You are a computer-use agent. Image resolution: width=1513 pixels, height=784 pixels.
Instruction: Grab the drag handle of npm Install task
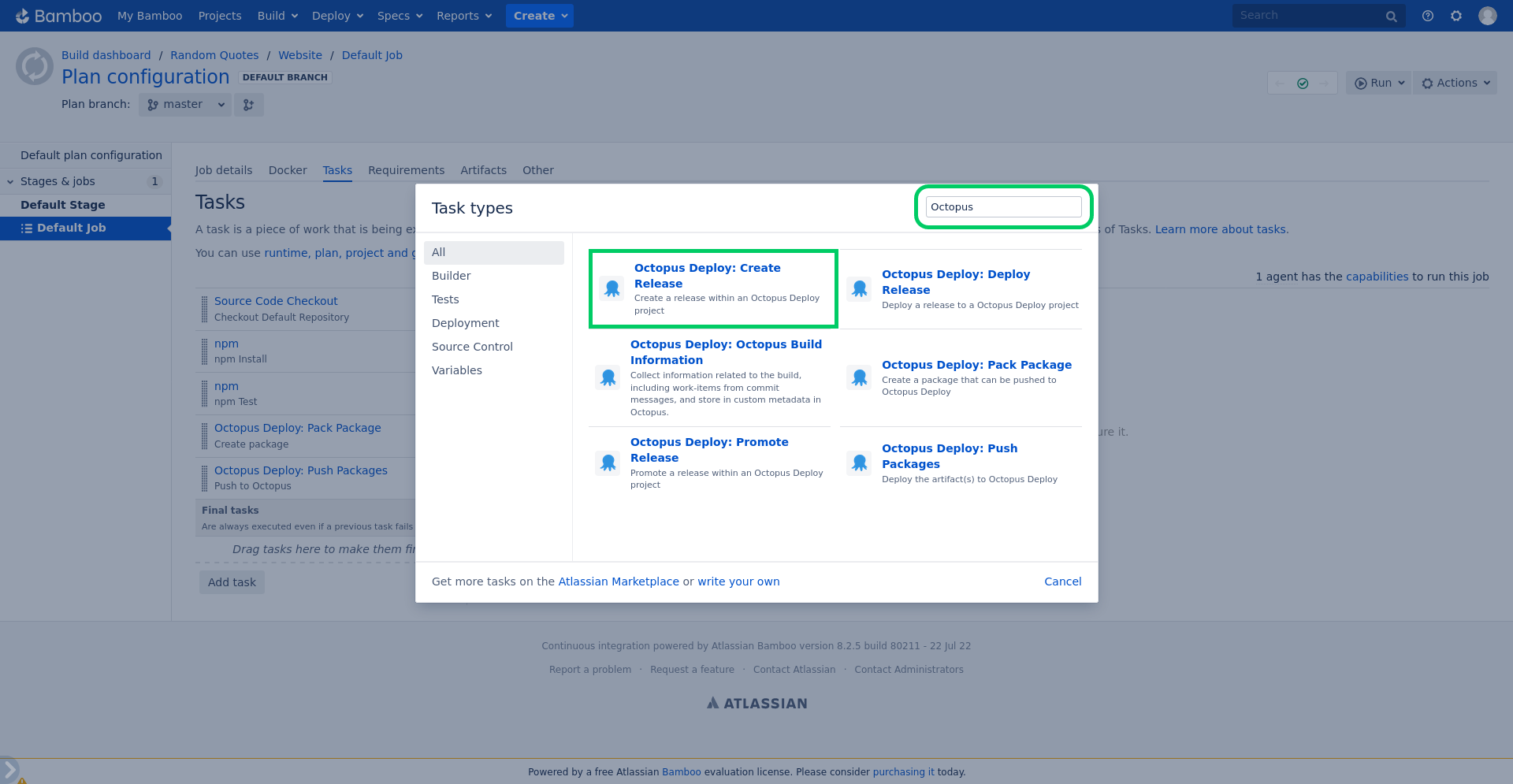[x=205, y=351]
